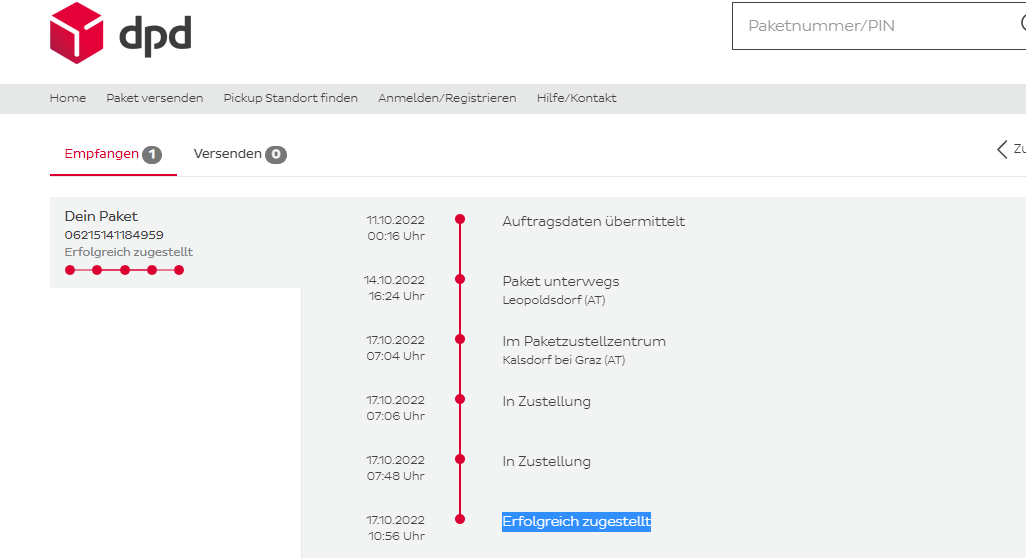Click the parcel progress dots indicator
Screen dimensions: 1026x558
point(124,270)
